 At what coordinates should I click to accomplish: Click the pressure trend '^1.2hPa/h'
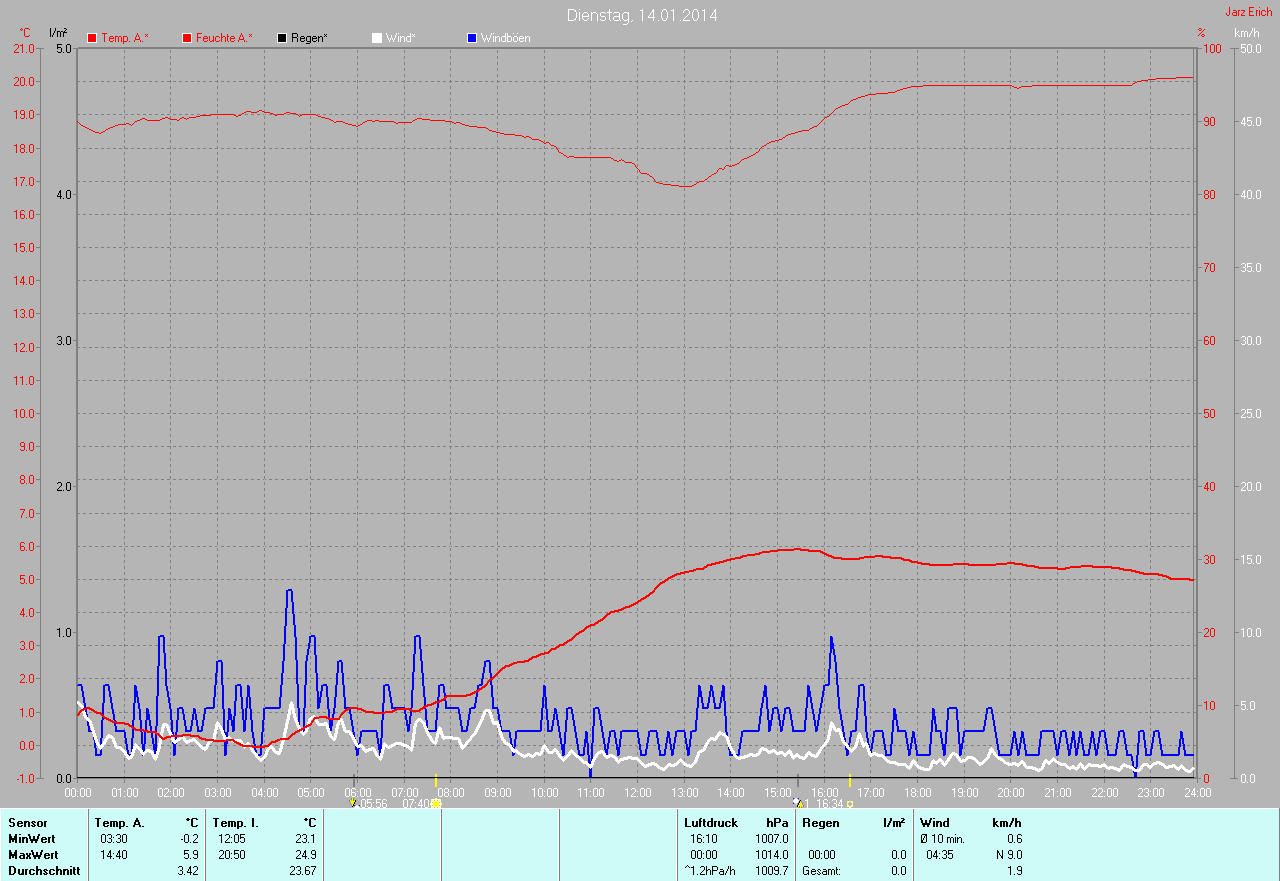tap(710, 870)
